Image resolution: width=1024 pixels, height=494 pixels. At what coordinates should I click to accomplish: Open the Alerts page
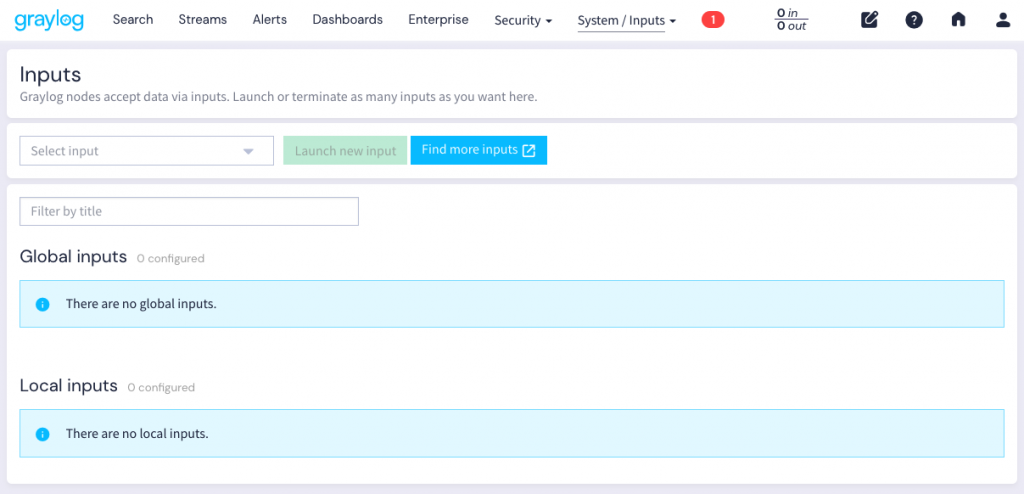[270, 20]
